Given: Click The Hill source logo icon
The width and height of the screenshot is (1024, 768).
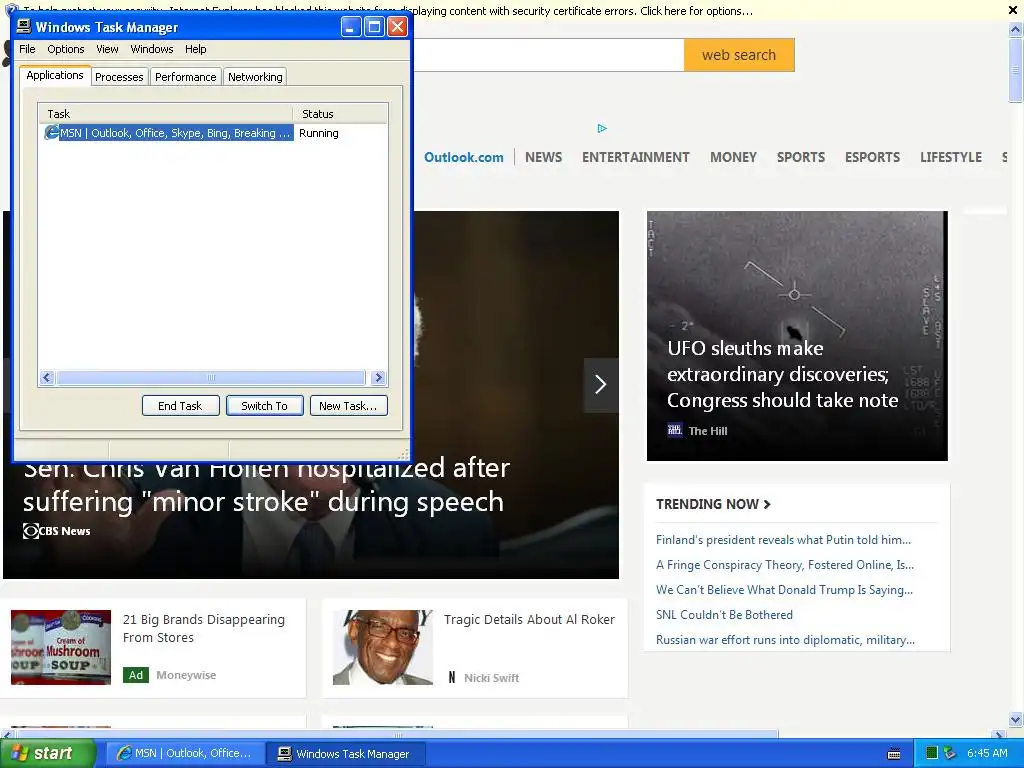Looking at the screenshot, I should coord(674,430).
